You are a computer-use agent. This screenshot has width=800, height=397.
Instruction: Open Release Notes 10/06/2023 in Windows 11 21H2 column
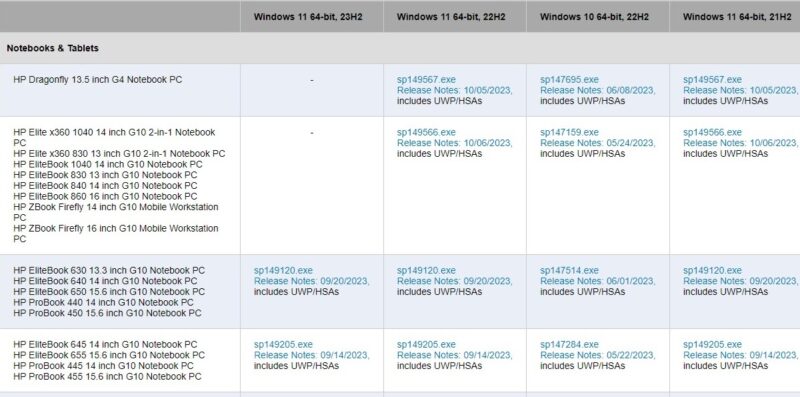(x=741, y=143)
